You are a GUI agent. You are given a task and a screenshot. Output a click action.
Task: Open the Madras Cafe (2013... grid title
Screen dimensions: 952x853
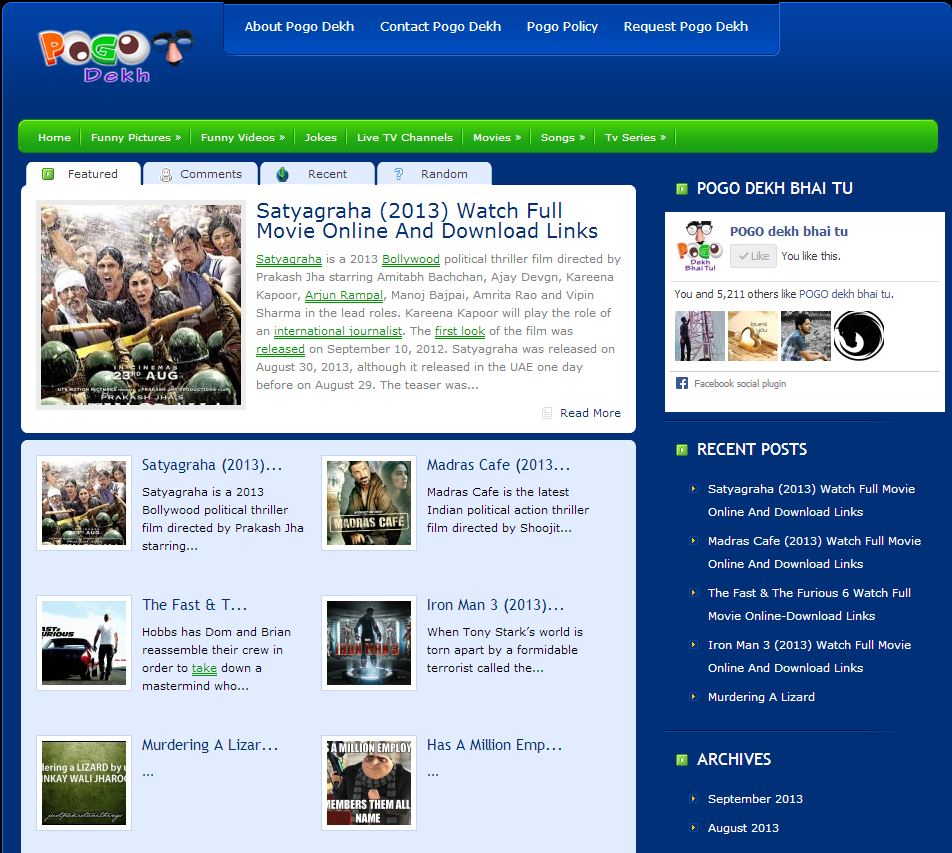pyautogui.click(x=498, y=466)
